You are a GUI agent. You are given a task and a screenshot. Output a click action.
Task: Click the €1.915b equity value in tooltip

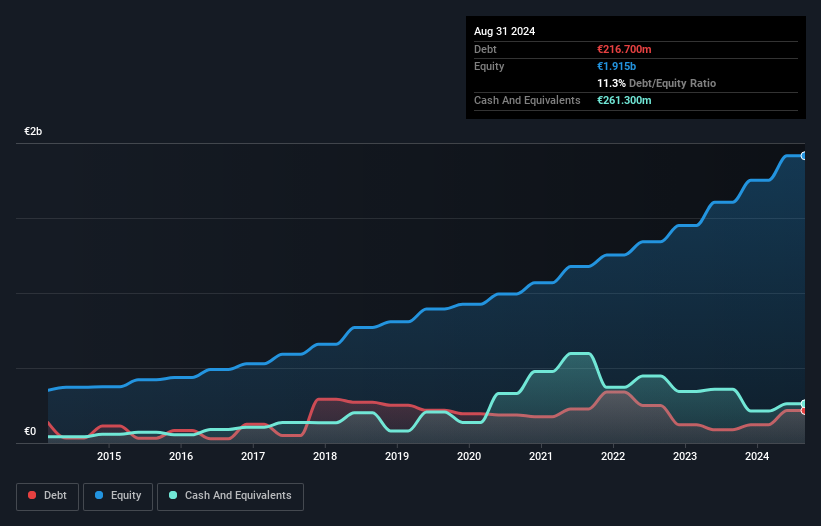click(x=620, y=66)
